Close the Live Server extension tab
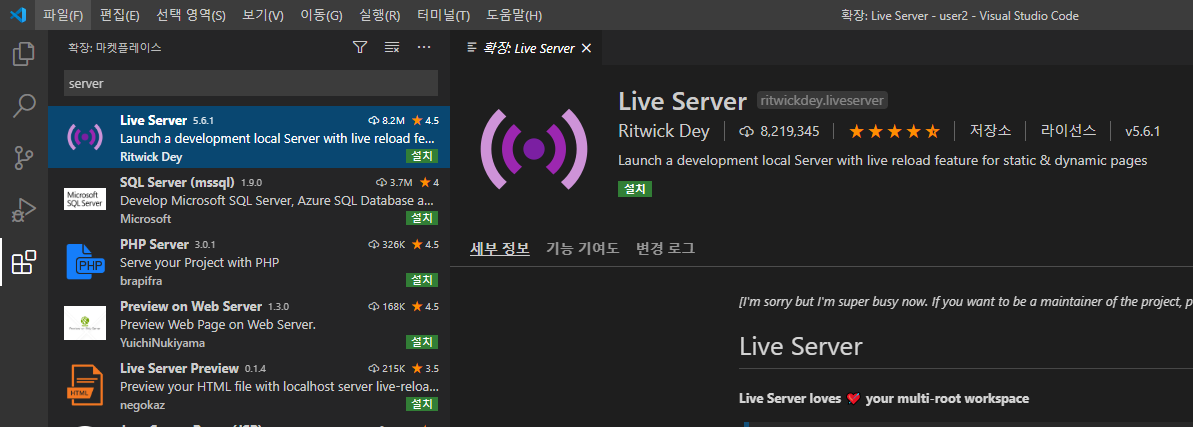Image resolution: width=1193 pixels, height=427 pixels. tap(586, 48)
